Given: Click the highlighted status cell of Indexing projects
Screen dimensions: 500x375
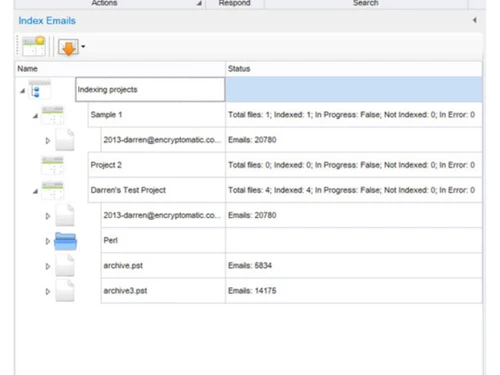Looking at the screenshot, I should pos(354,89).
